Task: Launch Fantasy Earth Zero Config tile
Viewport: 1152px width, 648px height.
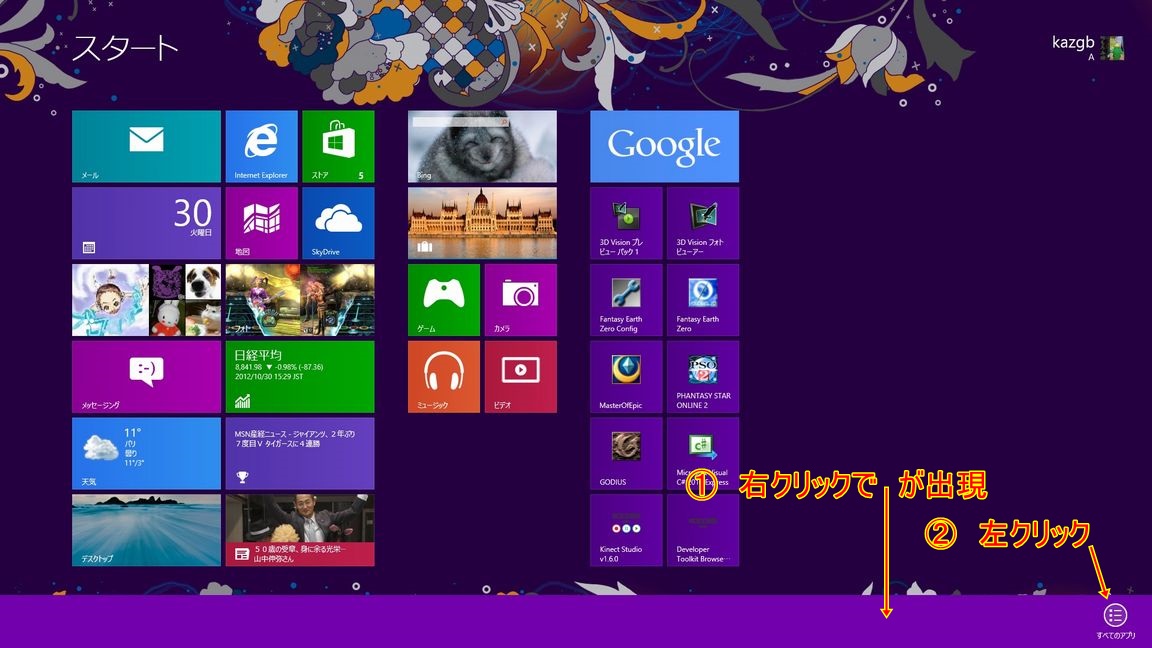Action: [x=626, y=300]
